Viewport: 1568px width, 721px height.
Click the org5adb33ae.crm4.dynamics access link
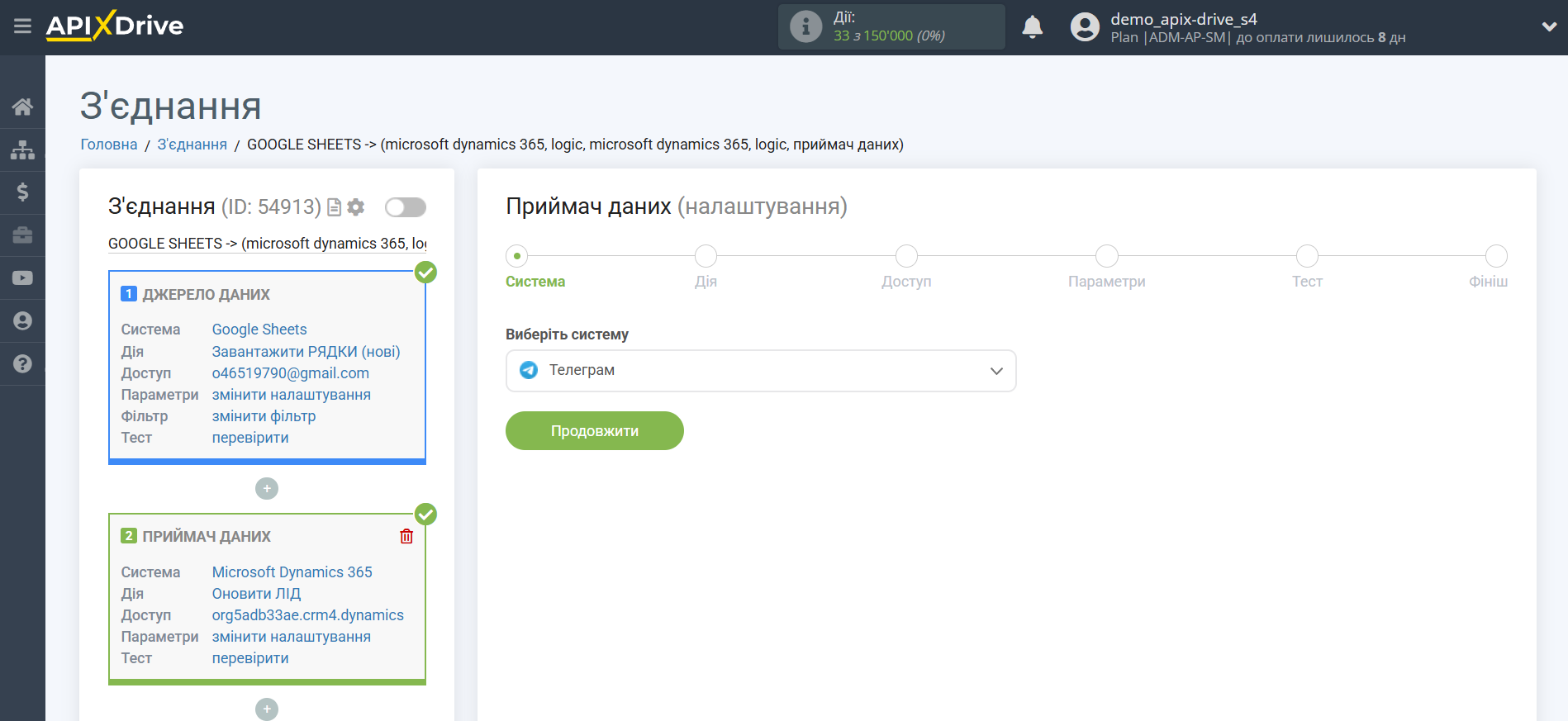pos(308,615)
